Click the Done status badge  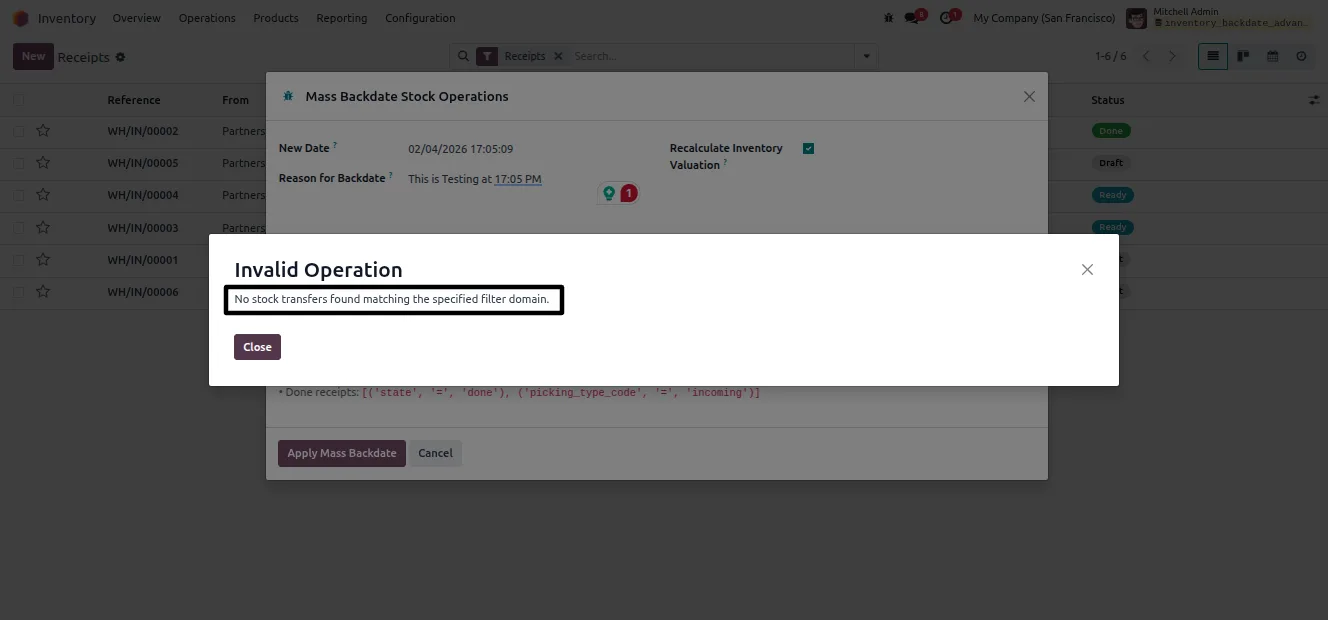coord(1111,131)
